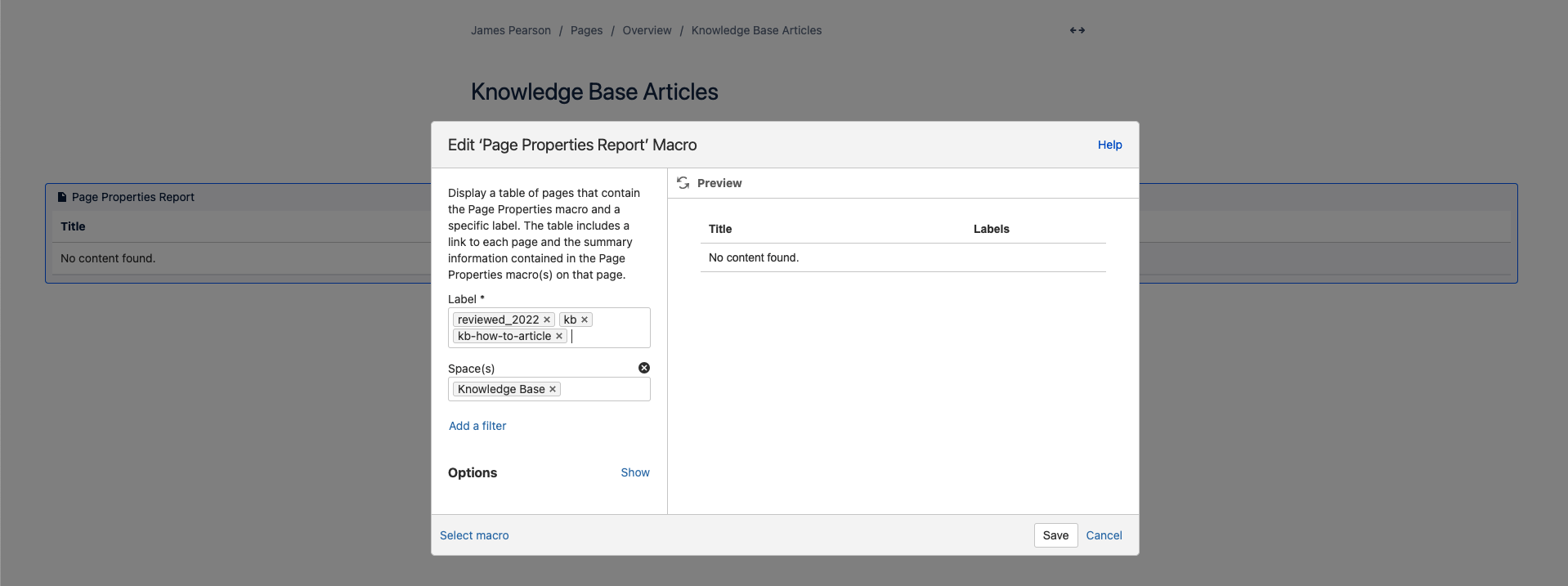Show the Options section
This screenshot has width=1568, height=586.
(x=635, y=472)
